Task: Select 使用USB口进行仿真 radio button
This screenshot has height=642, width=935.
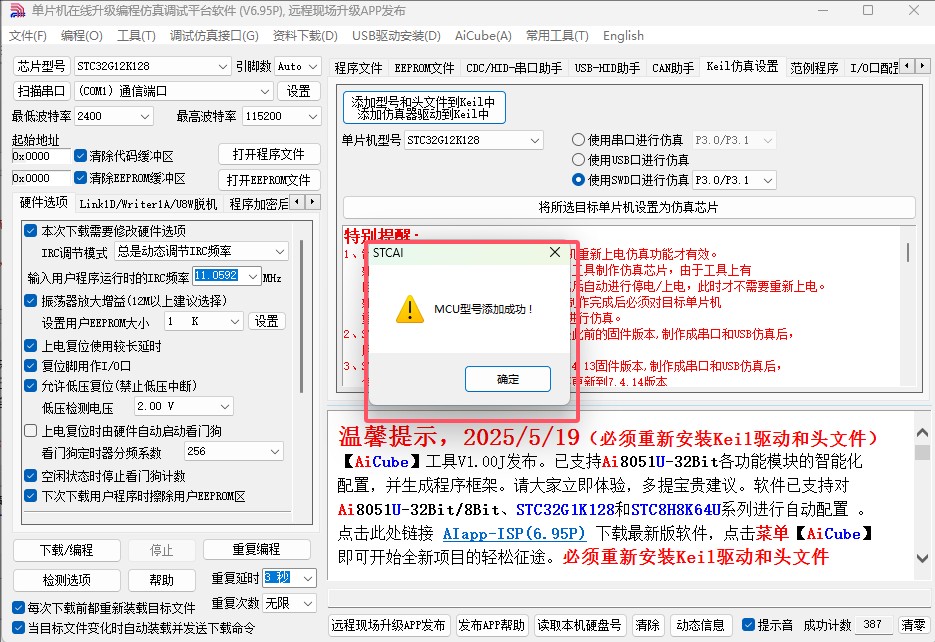Action: pos(578,160)
